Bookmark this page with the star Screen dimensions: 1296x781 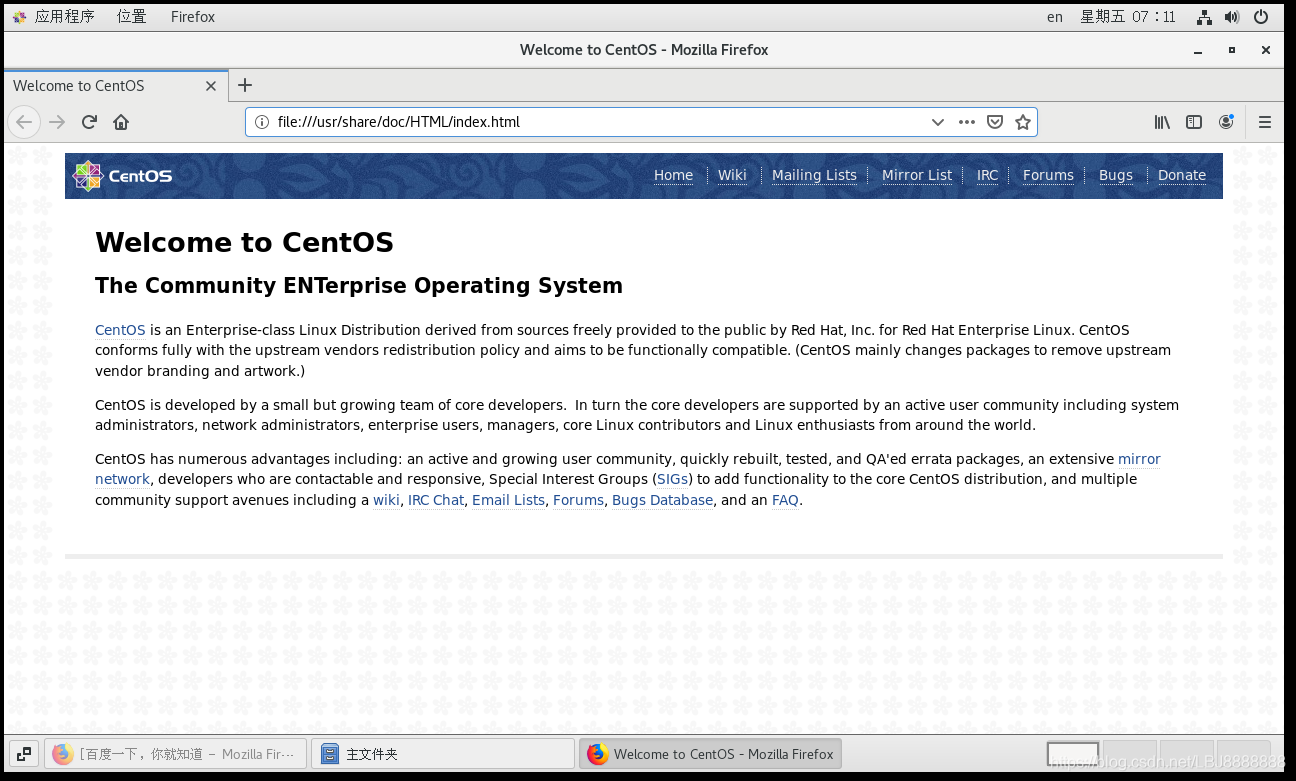click(x=1023, y=122)
